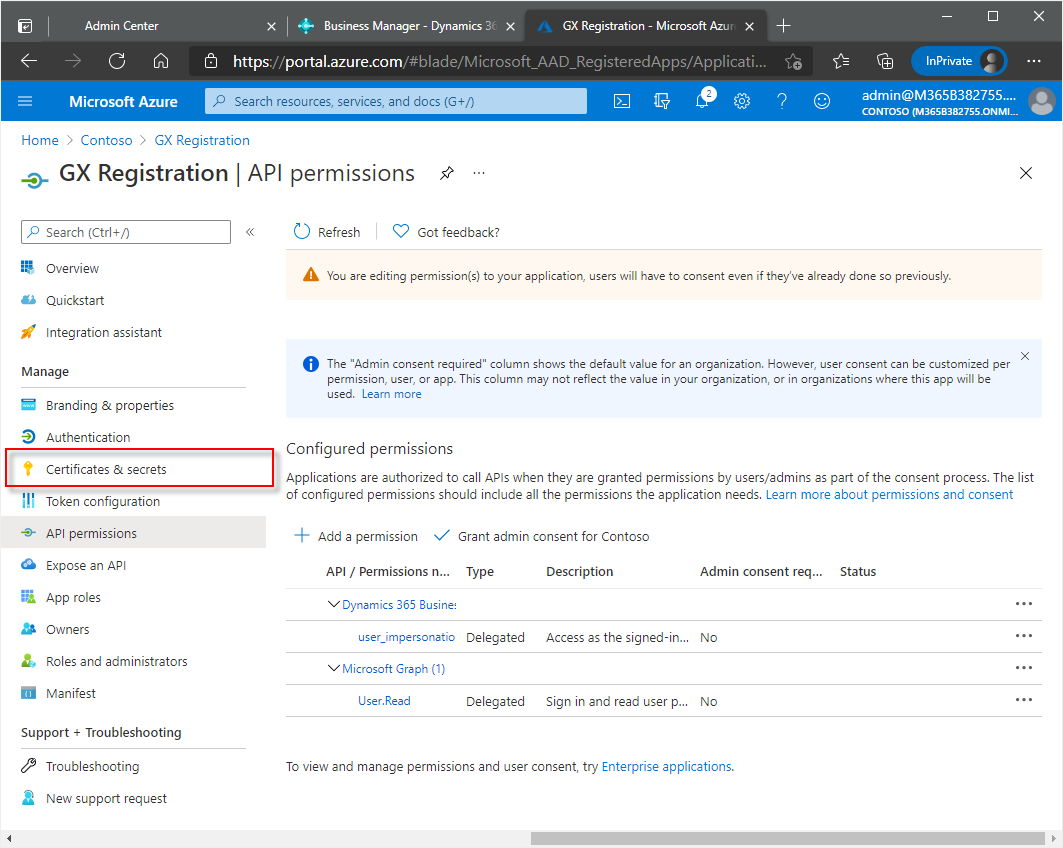Open the Enterprise applications link

666,767
